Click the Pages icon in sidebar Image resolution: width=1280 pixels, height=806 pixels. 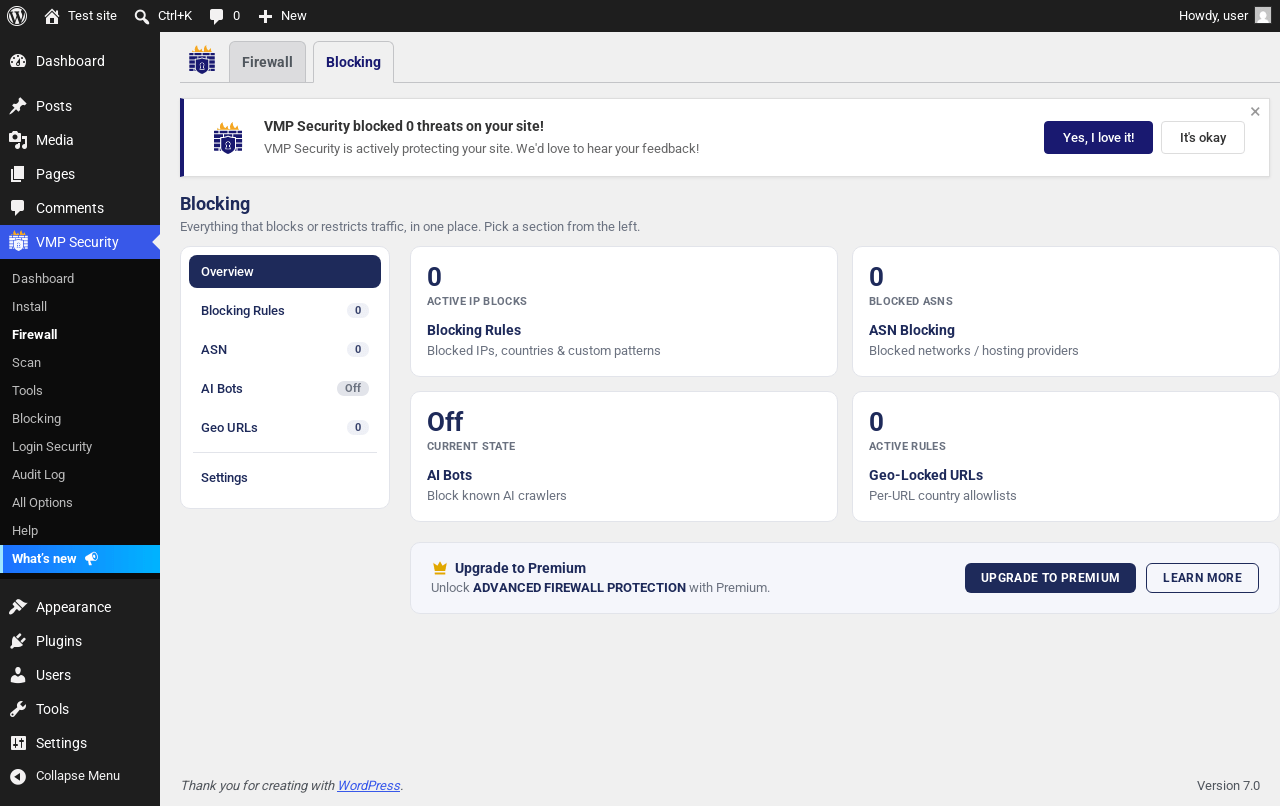[18, 174]
